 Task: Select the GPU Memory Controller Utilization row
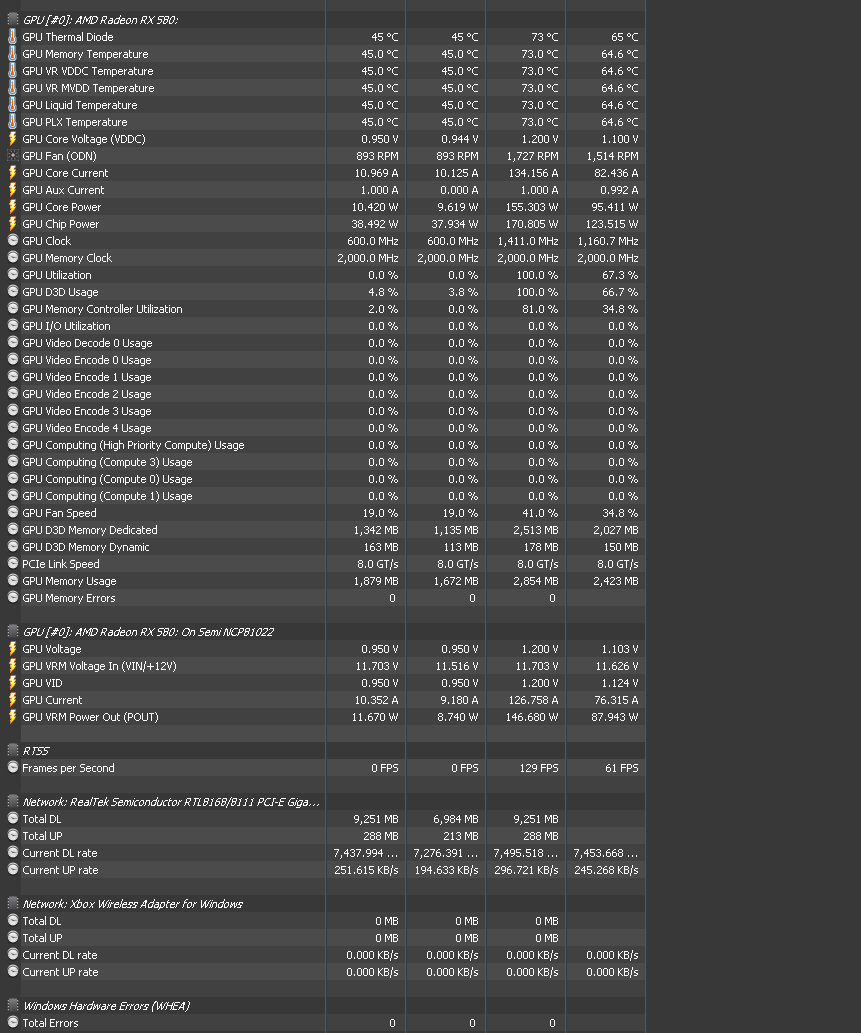pyautogui.click(x=323, y=309)
